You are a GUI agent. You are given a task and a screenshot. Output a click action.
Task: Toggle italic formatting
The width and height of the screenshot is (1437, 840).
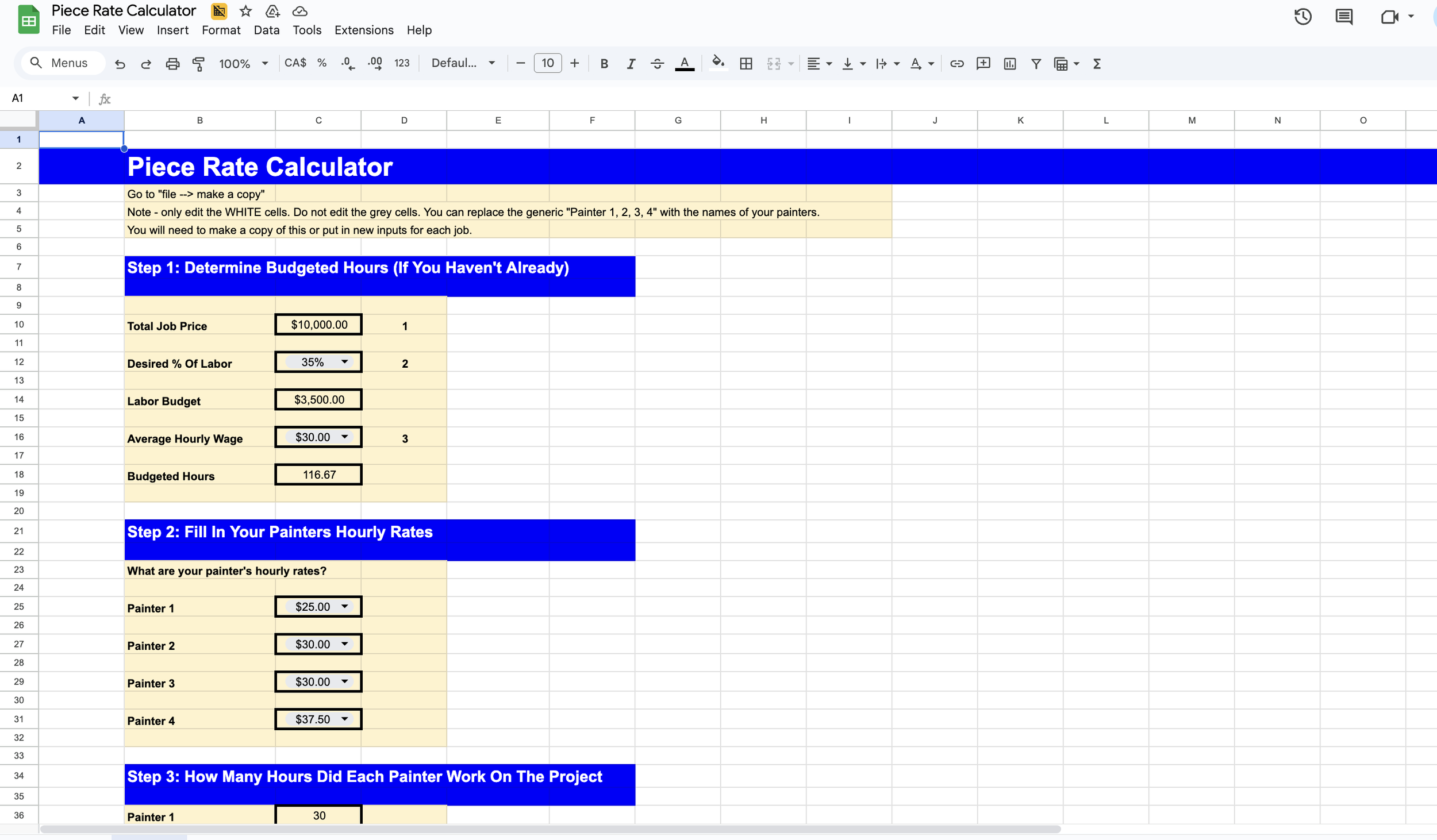pyautogui.click(x=631, y=64)
